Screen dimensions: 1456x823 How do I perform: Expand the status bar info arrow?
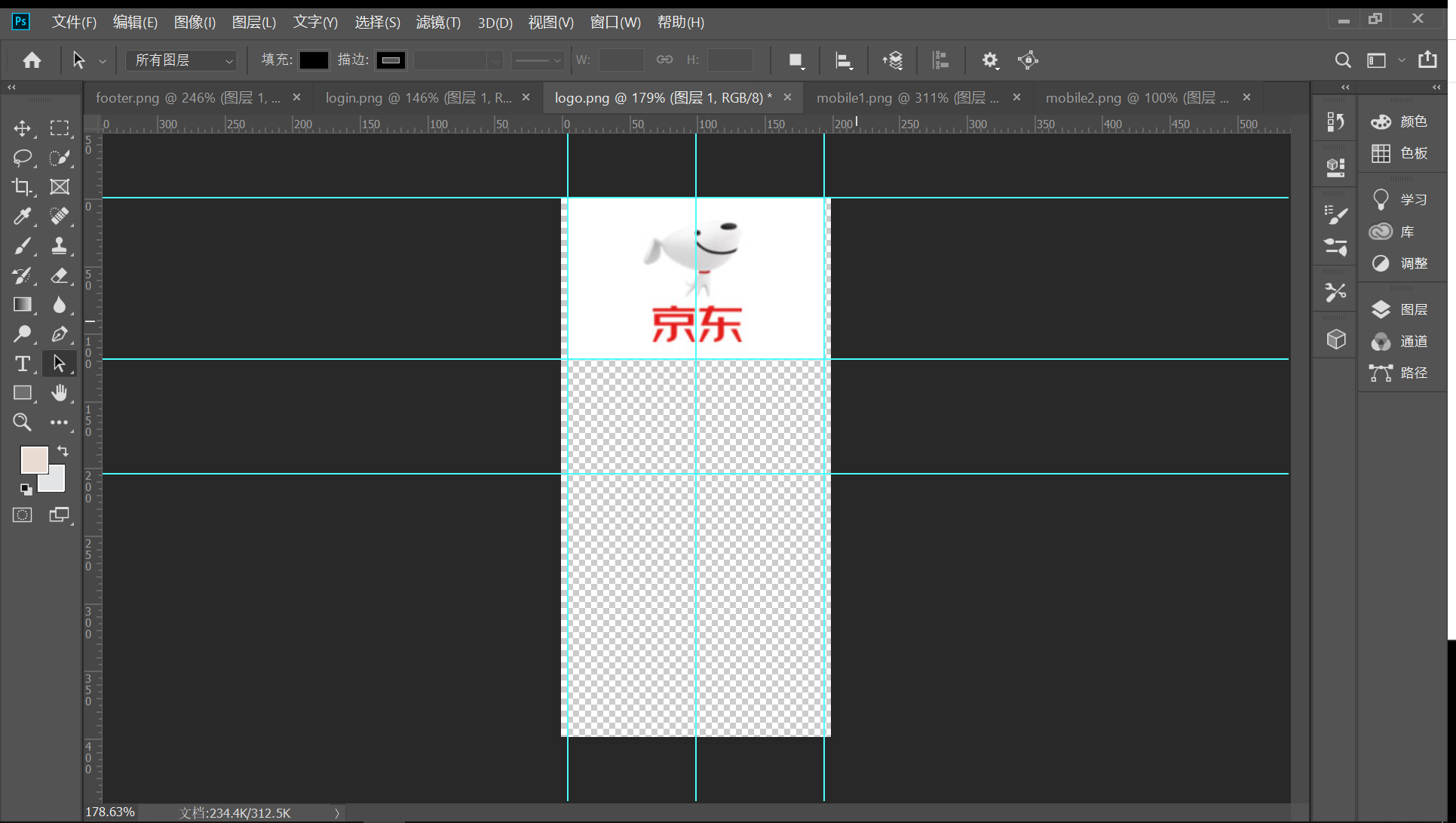pos(337,813)
